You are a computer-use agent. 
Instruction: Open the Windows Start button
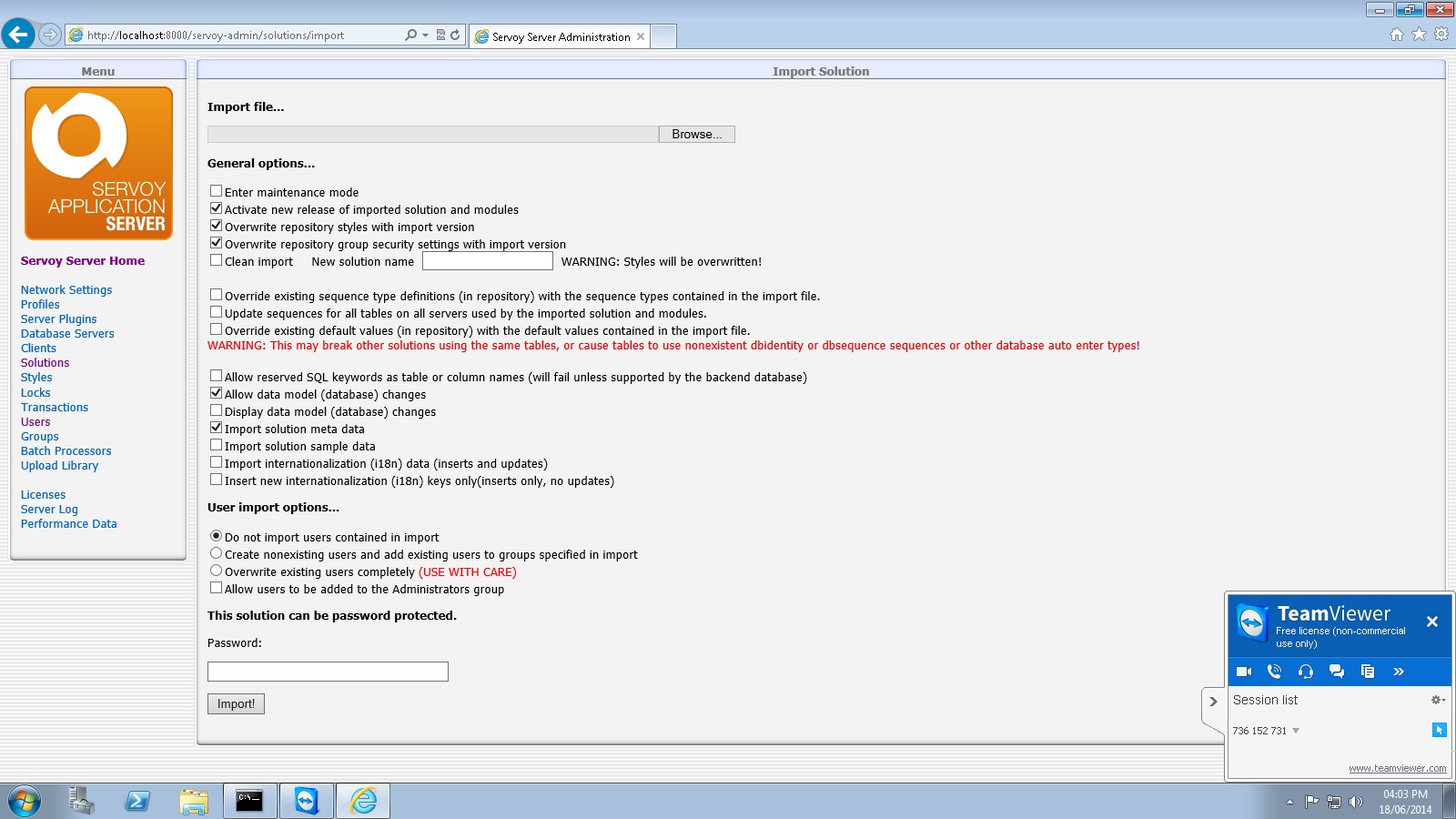click(25, 802)
